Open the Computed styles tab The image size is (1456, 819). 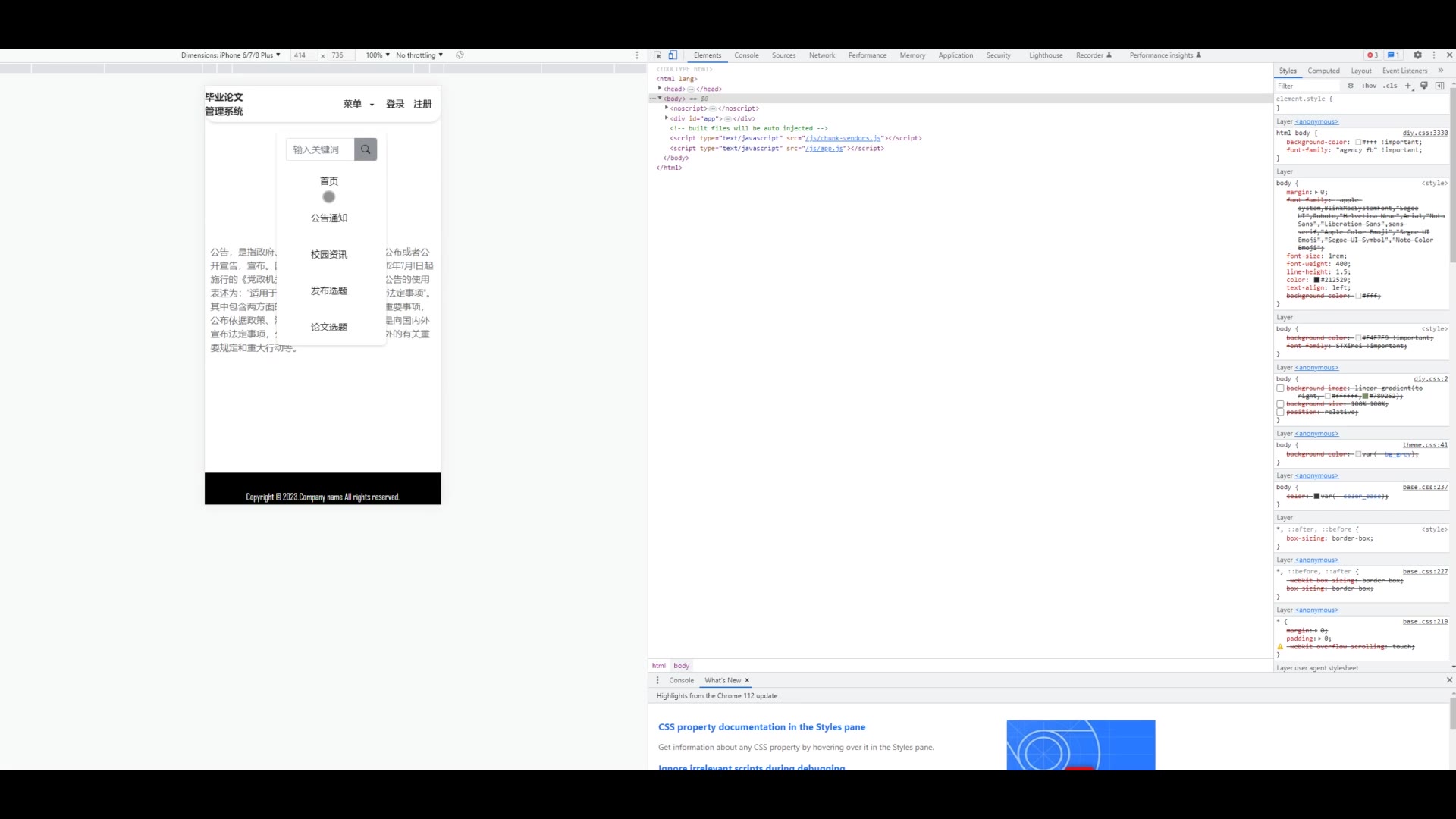pyautogui.click(x=1323, y=71)
